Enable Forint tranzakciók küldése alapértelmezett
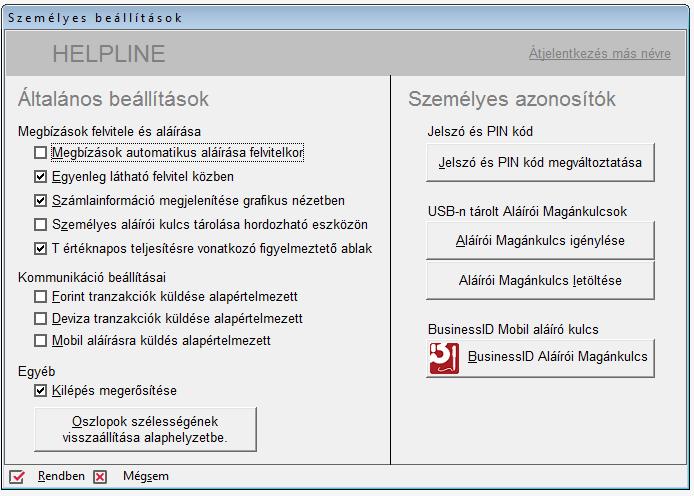 coord(40,296)
